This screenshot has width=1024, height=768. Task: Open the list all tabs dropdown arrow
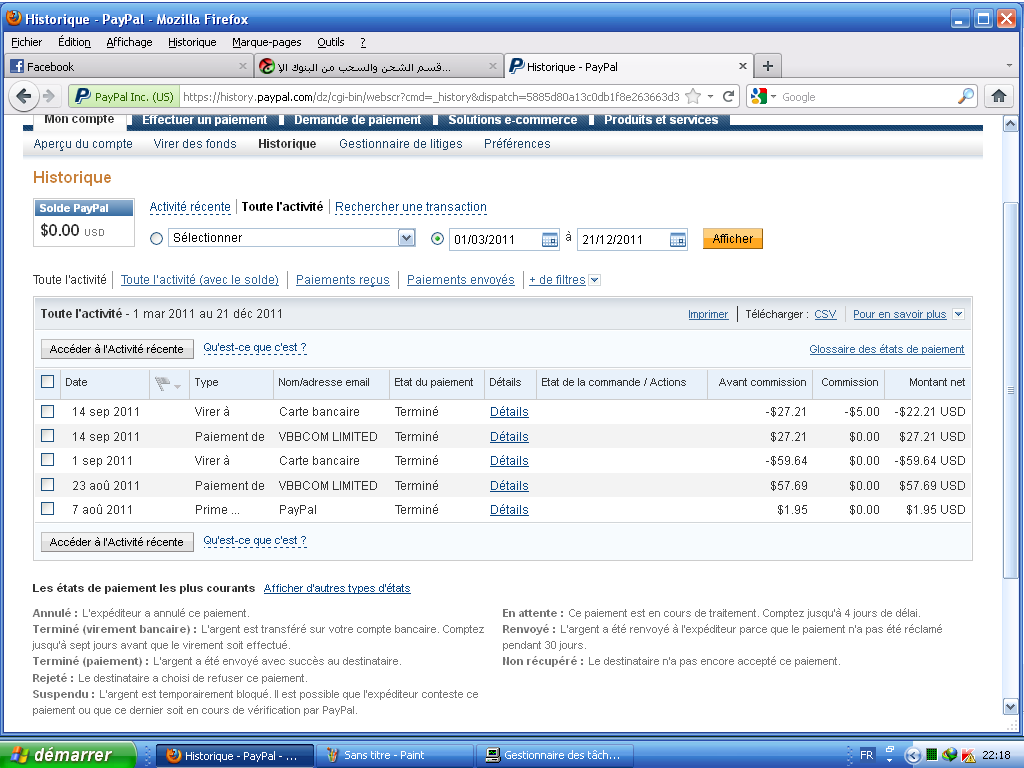coord(1010,66)
